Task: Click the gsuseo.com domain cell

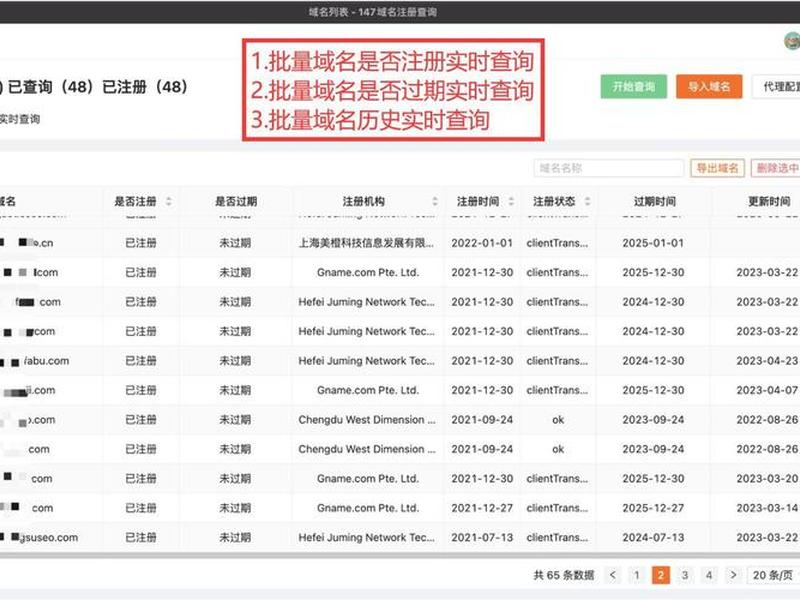Action: point(49,537)
